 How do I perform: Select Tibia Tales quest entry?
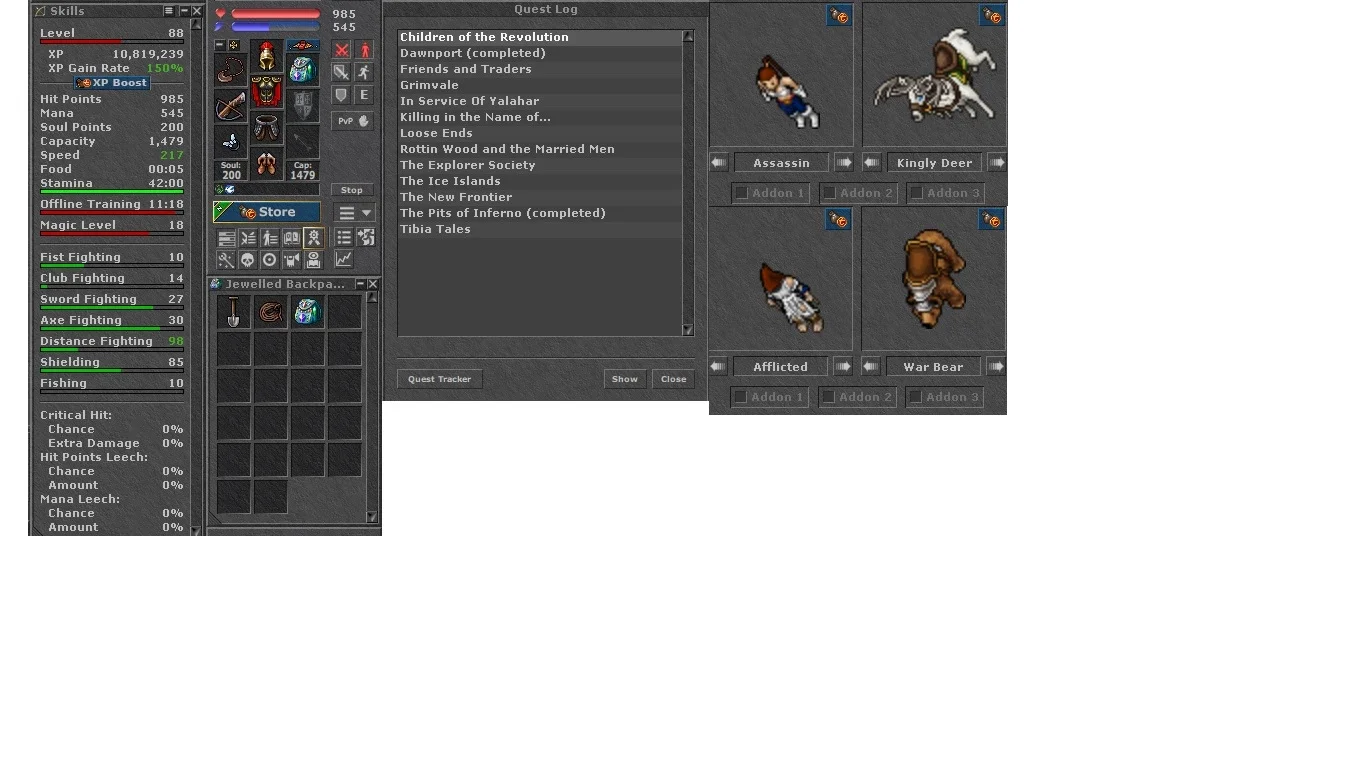(x=540, y=229)
